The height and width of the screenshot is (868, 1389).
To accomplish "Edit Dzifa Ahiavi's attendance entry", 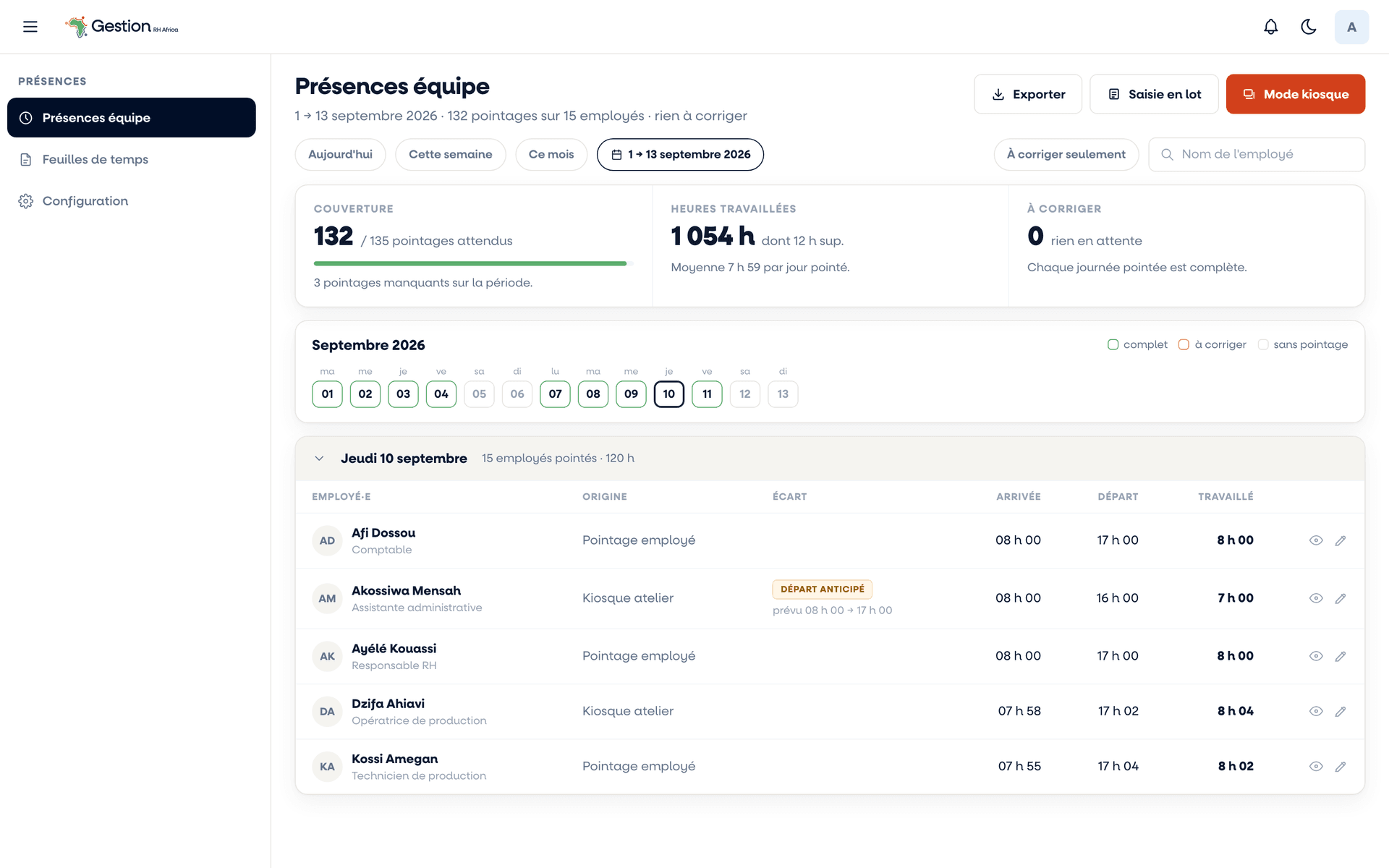I will 1341,711.
